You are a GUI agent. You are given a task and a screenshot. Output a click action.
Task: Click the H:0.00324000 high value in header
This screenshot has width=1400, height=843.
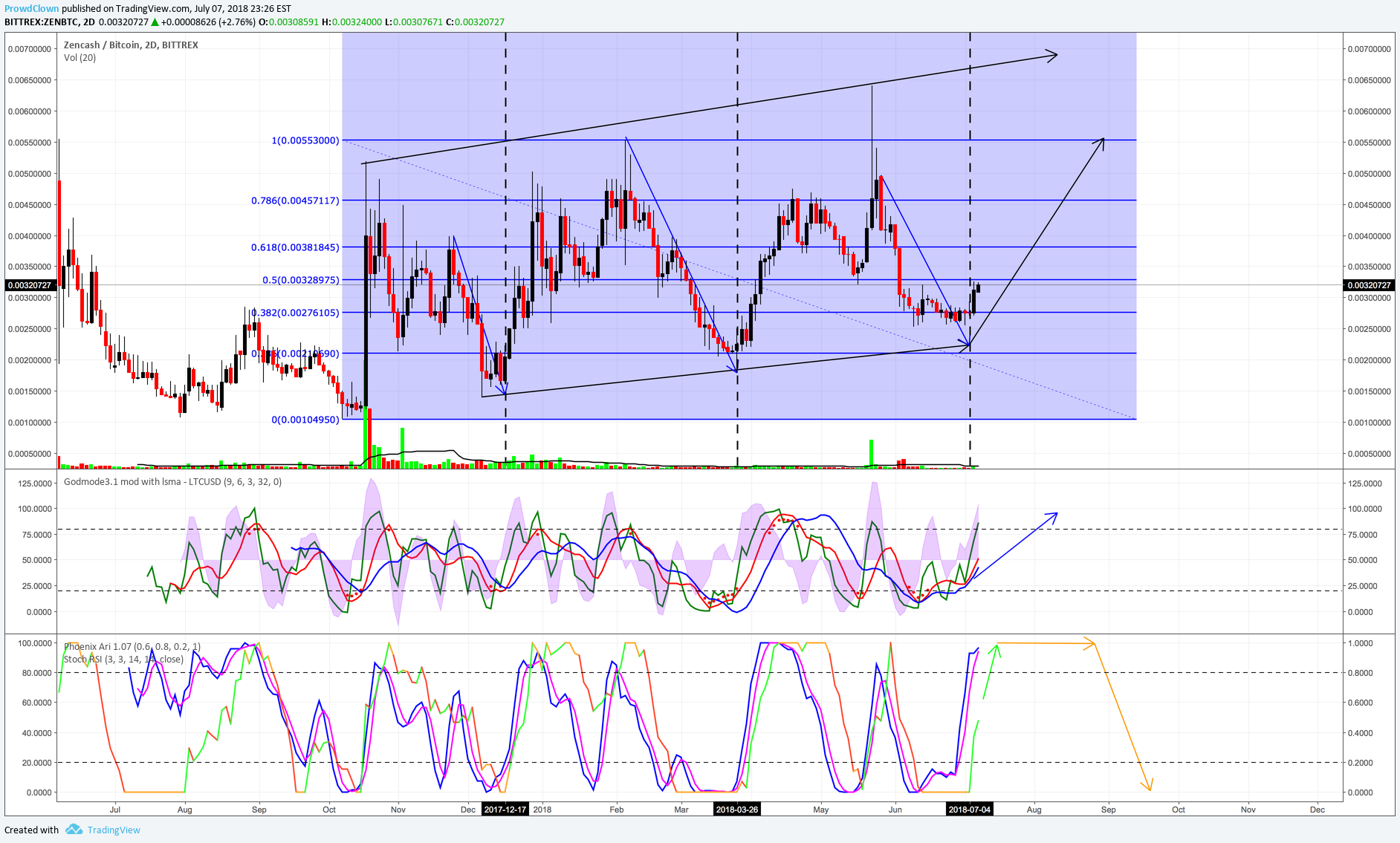point(351,22)
